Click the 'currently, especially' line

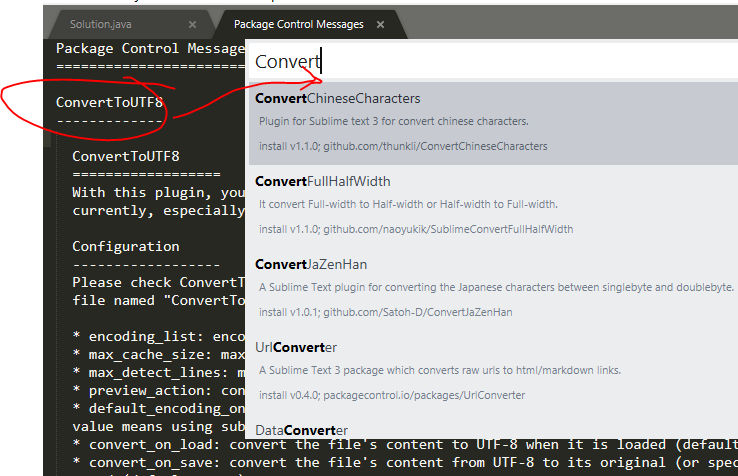tap(158, 210)
